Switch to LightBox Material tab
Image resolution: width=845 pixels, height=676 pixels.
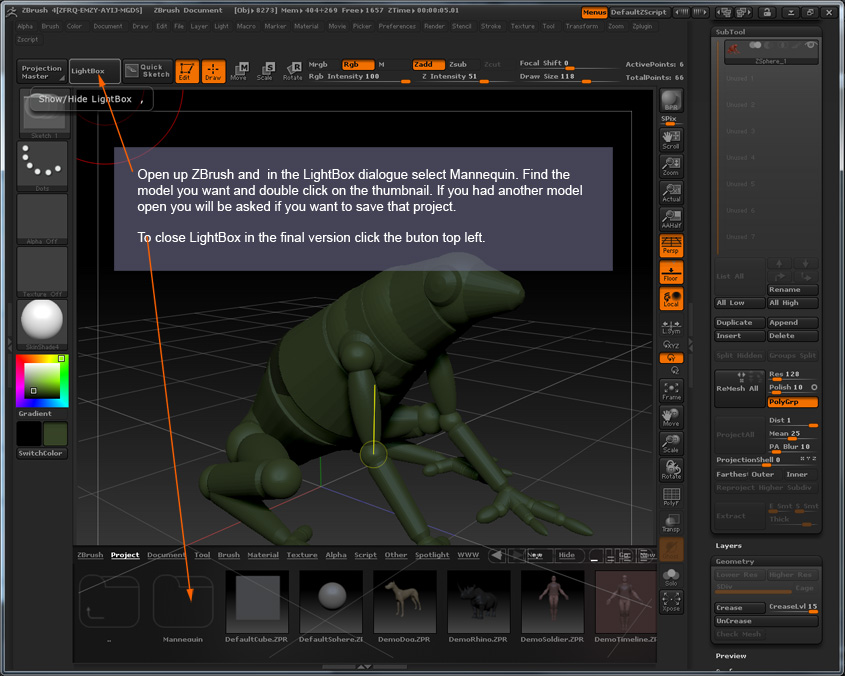tap(263, 555)
